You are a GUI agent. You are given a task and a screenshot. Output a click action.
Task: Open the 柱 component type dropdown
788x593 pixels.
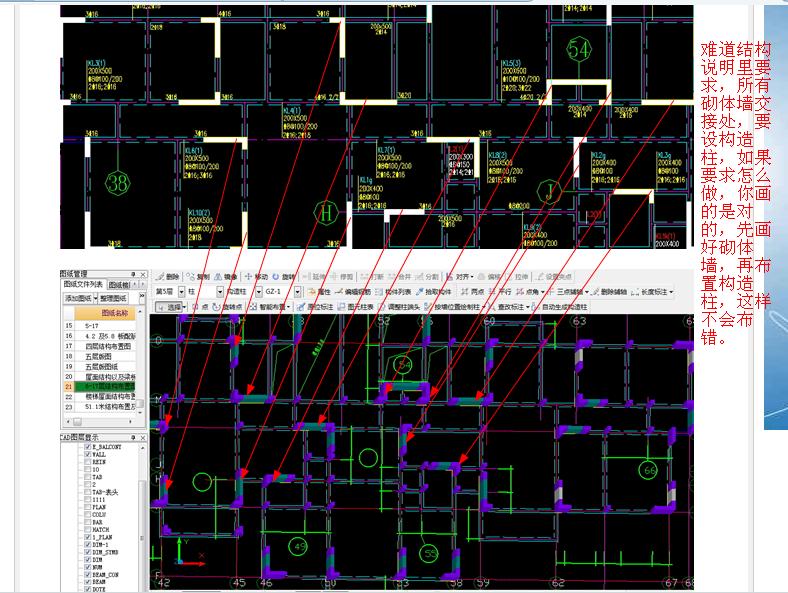click(220, 291)
